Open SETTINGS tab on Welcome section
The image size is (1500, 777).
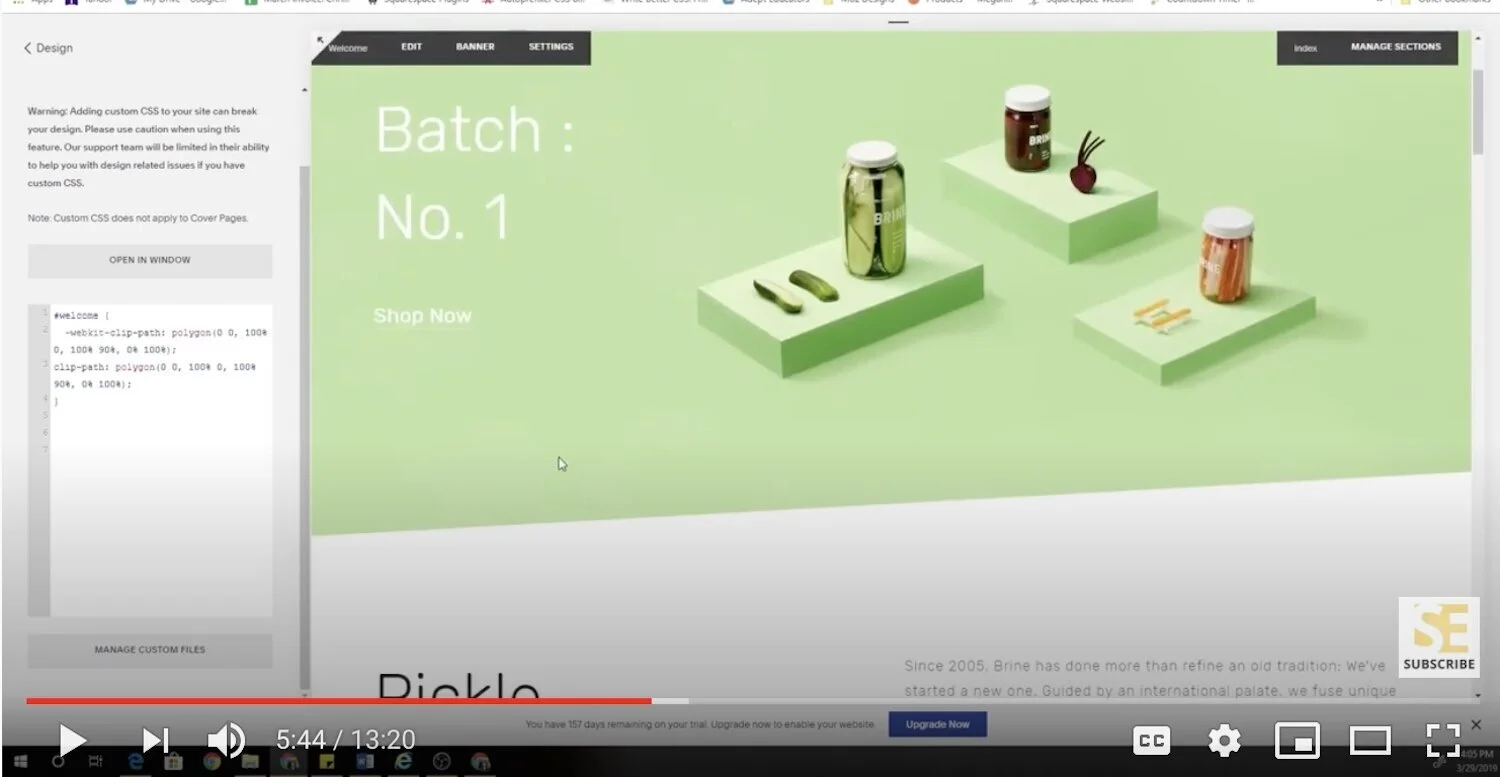pyautogui.click(x=551, y=47)
